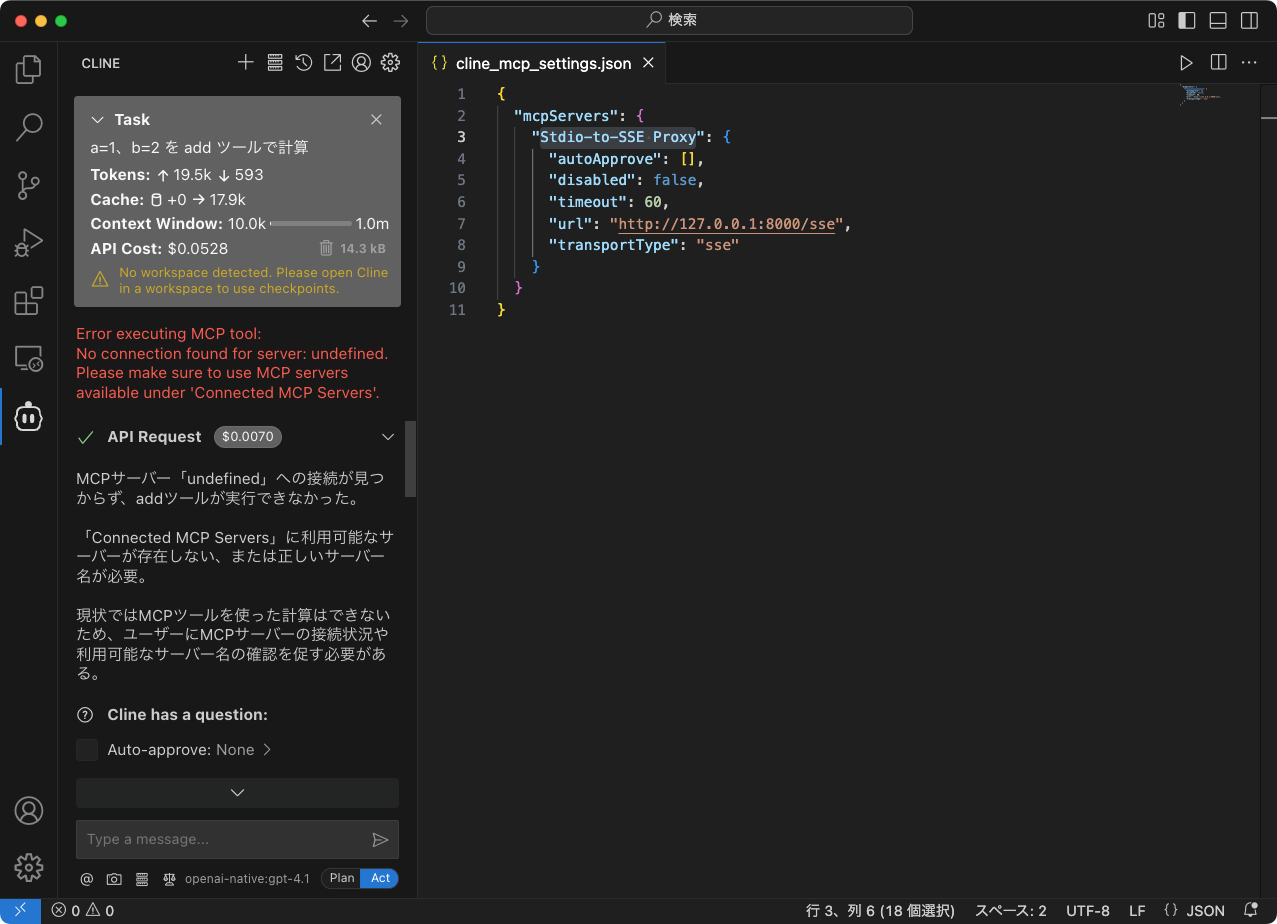
Task: Select the cline_mcp_settings.json tab
Action: click(x=542, y=62)
